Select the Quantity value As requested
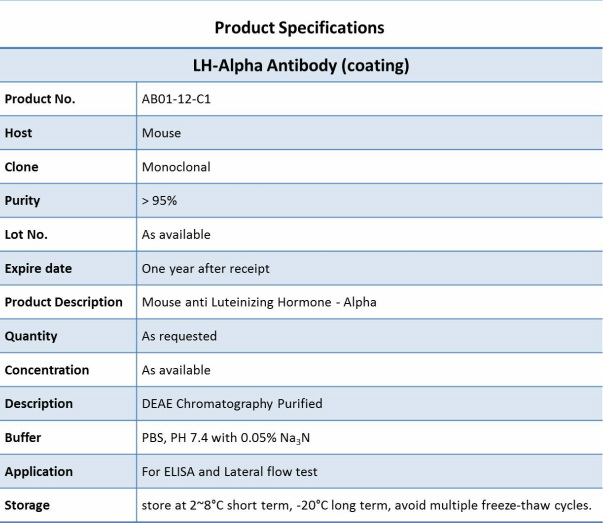The width and height of the screenshot is (603, 523). 179,336
